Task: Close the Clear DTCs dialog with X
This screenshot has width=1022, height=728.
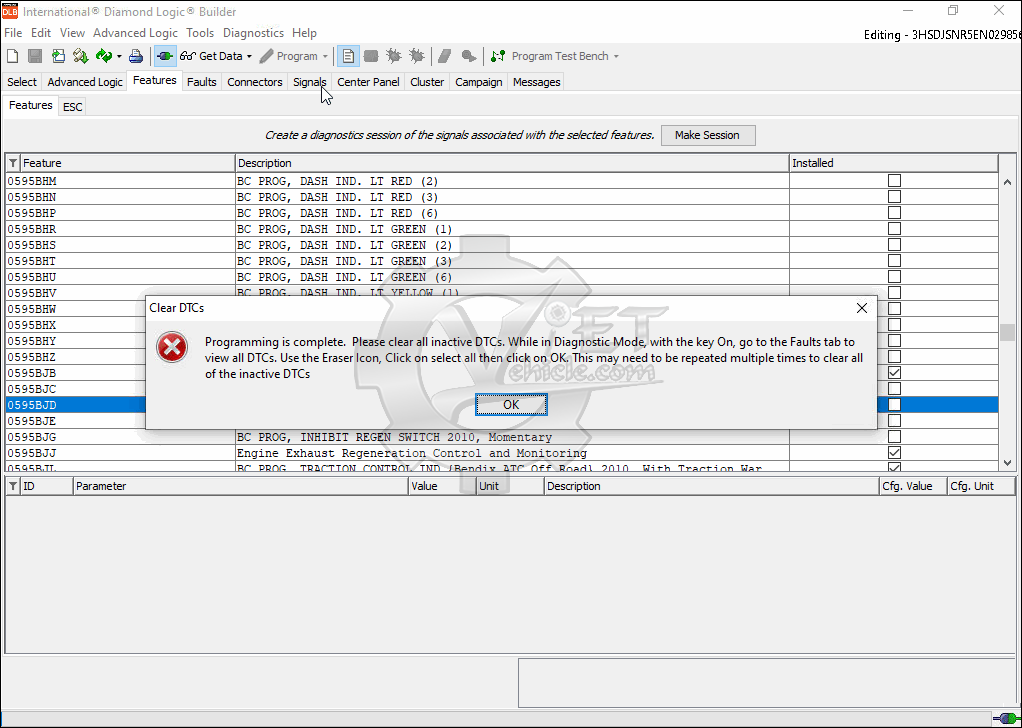Action: tap(862, 308)
